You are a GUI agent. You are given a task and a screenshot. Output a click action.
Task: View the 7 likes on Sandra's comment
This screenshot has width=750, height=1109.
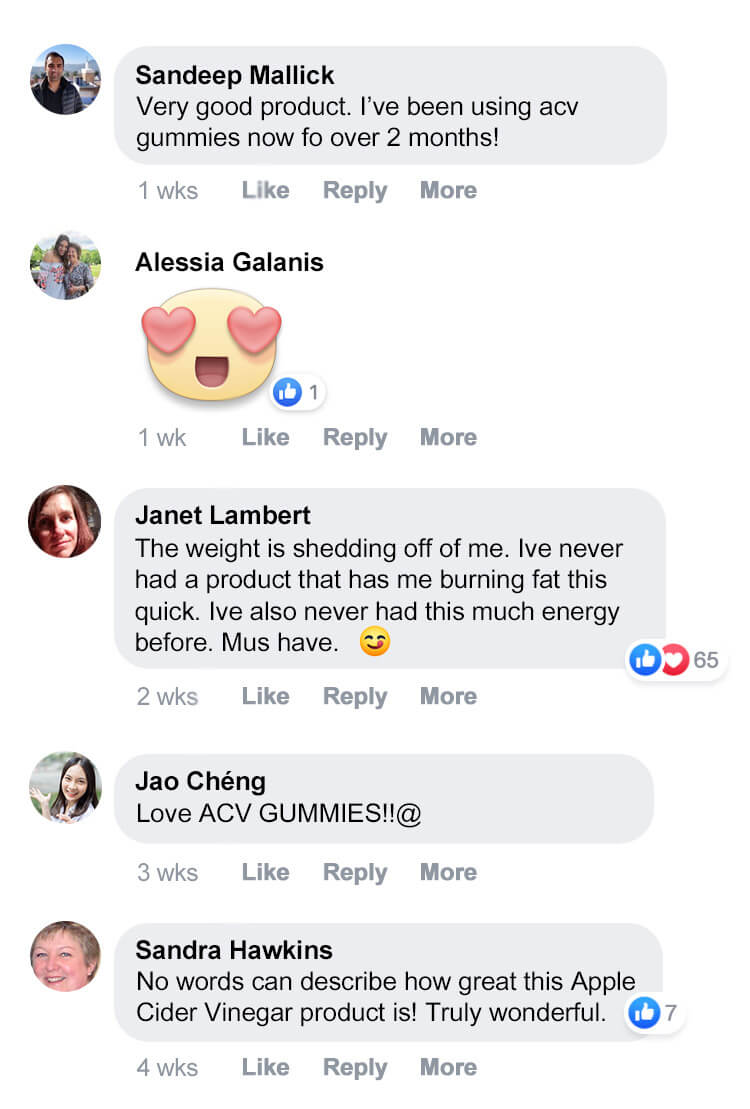point(654,1013)
